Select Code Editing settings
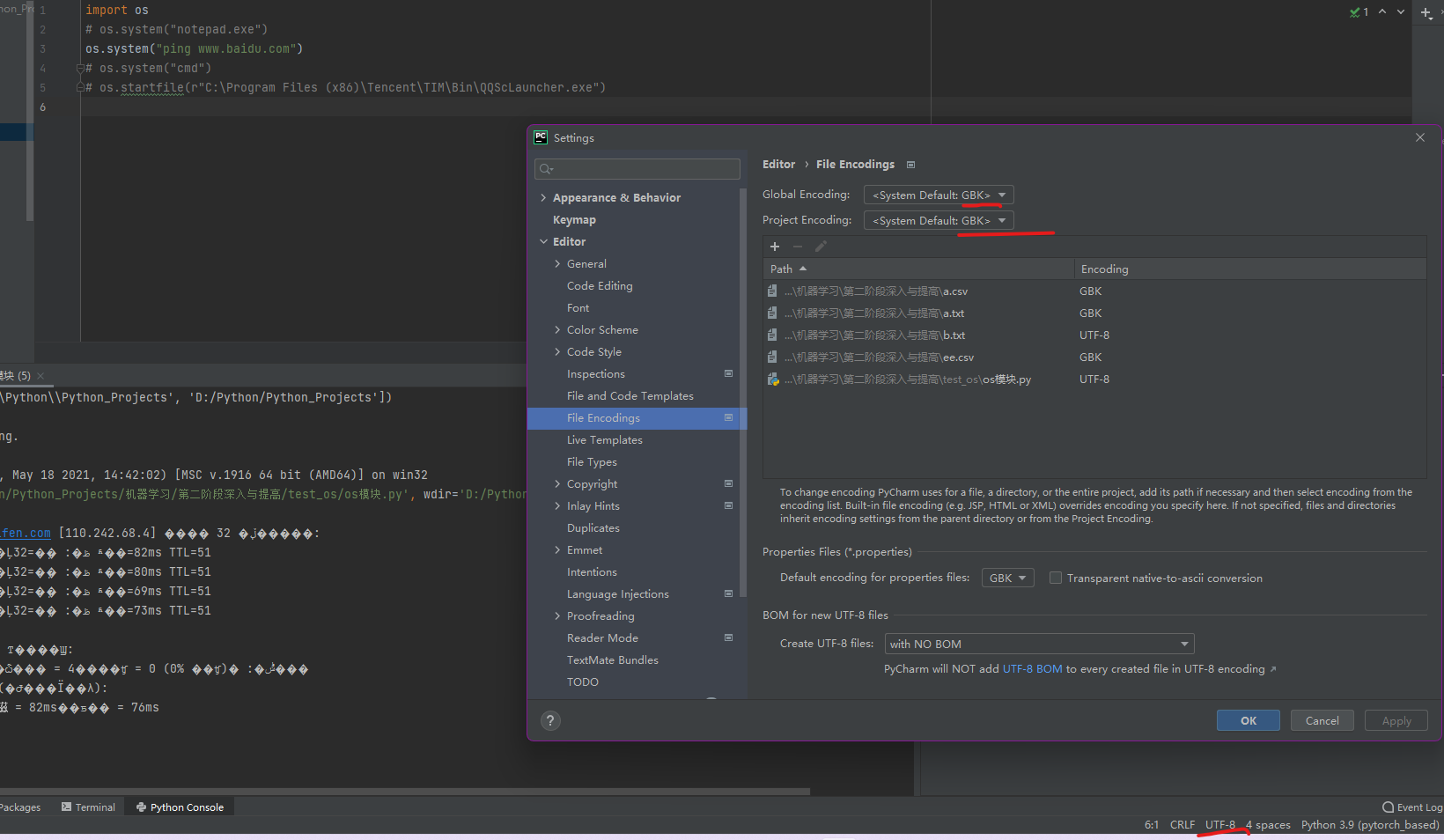The image size is (1444, 840). tap(600, 285)
